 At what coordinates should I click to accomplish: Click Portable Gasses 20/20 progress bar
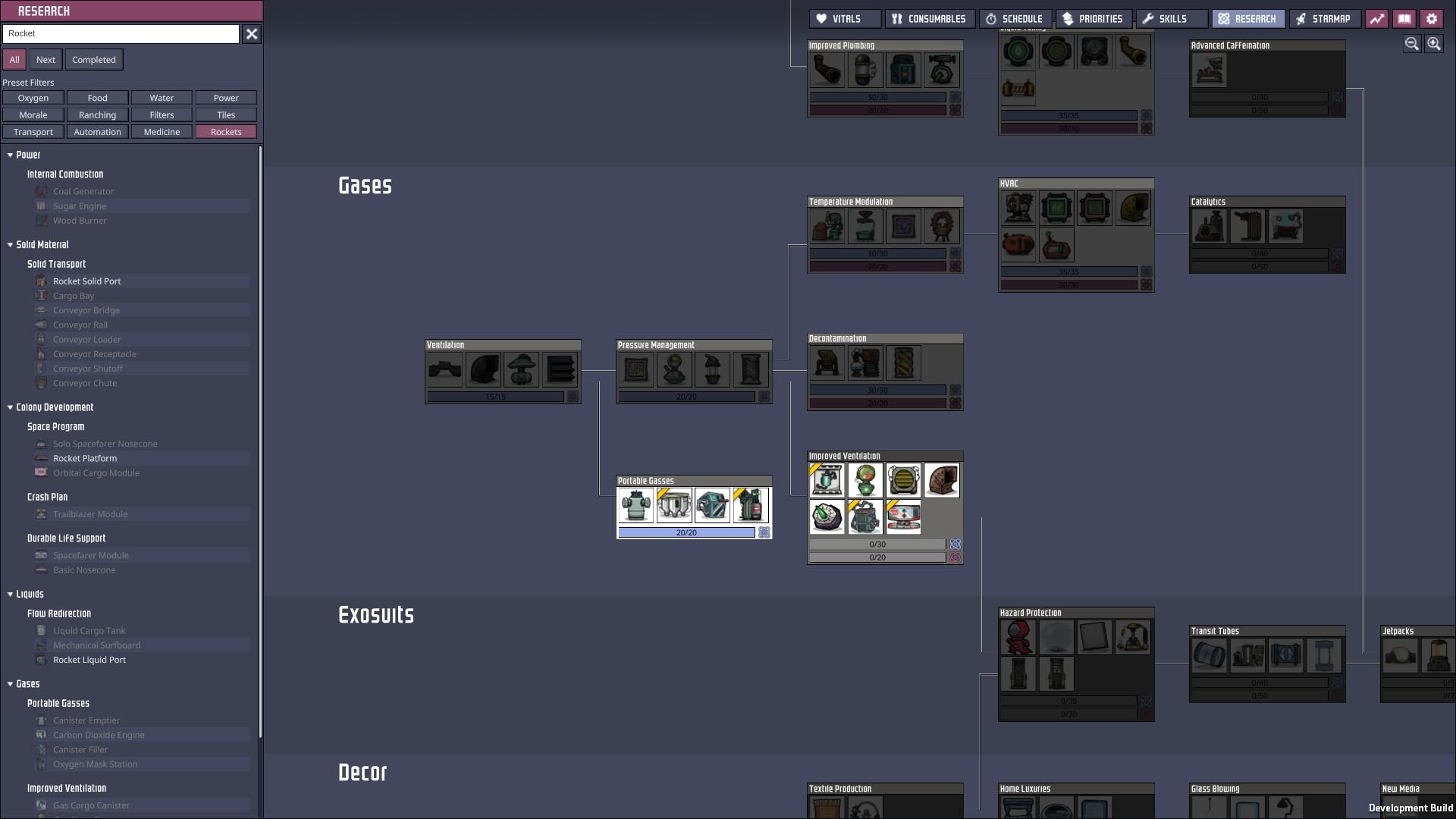pos(686,533)
